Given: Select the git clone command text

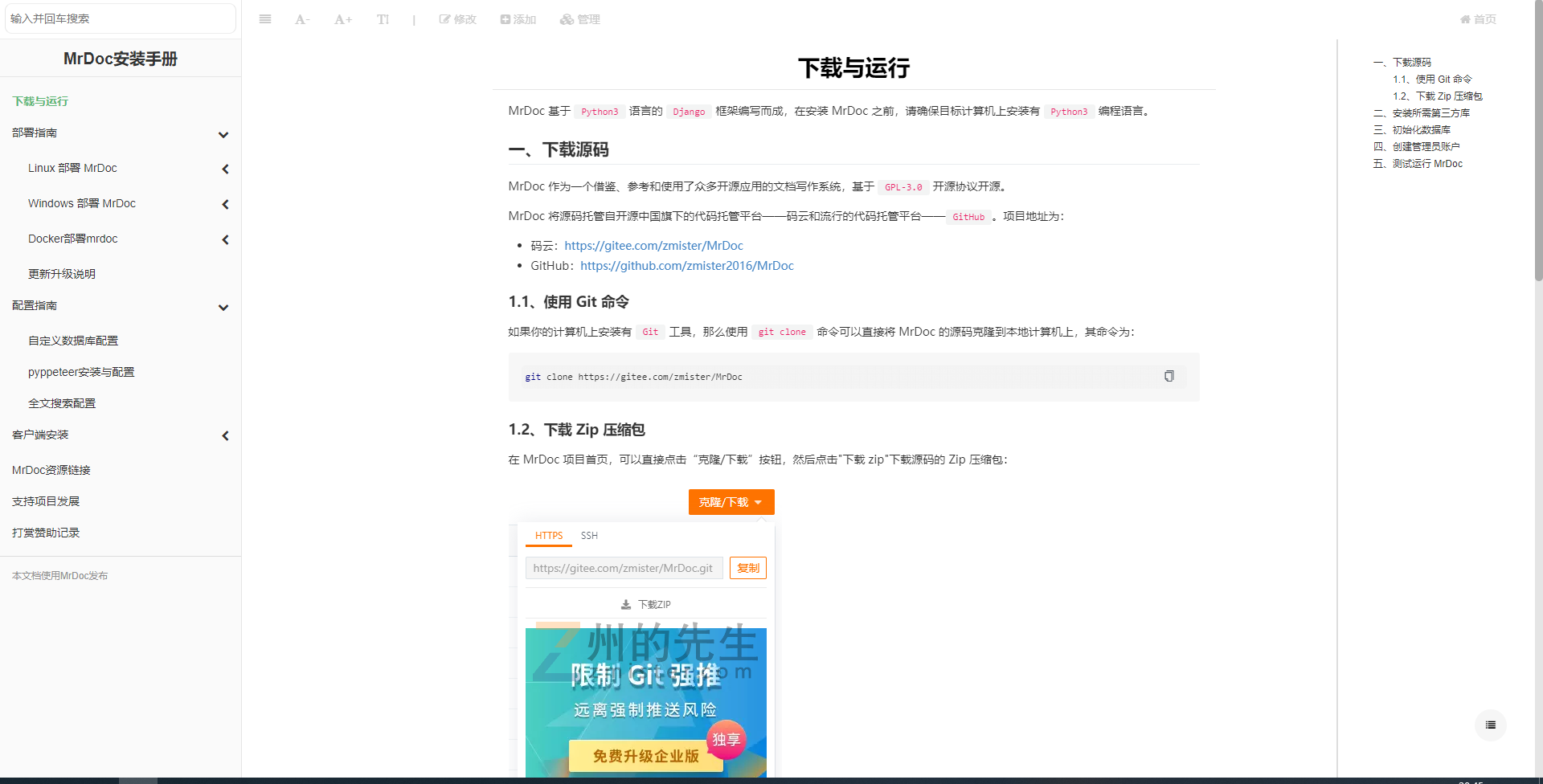Looking at the screenshot, I should 633,377.
